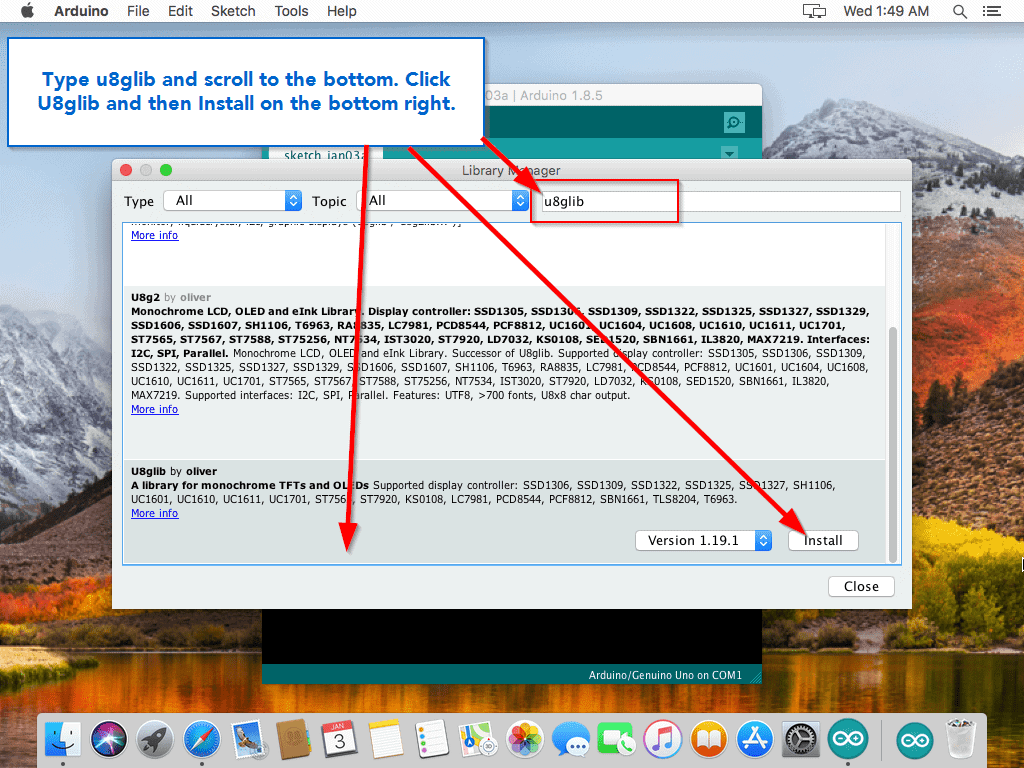
Task: Open More info link above U8g2 entry
Action: pyautogui.click(x=155, y=235)
